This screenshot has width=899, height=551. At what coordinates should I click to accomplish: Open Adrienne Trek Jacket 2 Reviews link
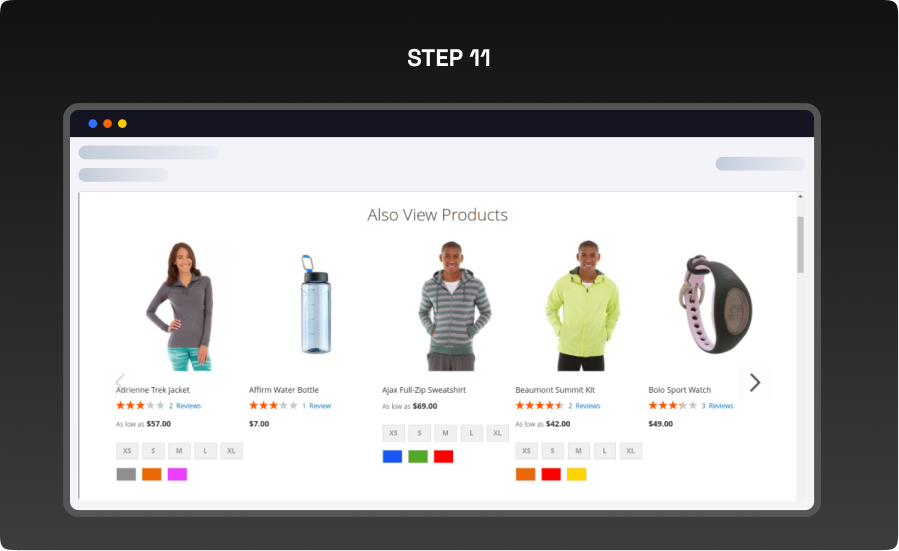(185, 406)
